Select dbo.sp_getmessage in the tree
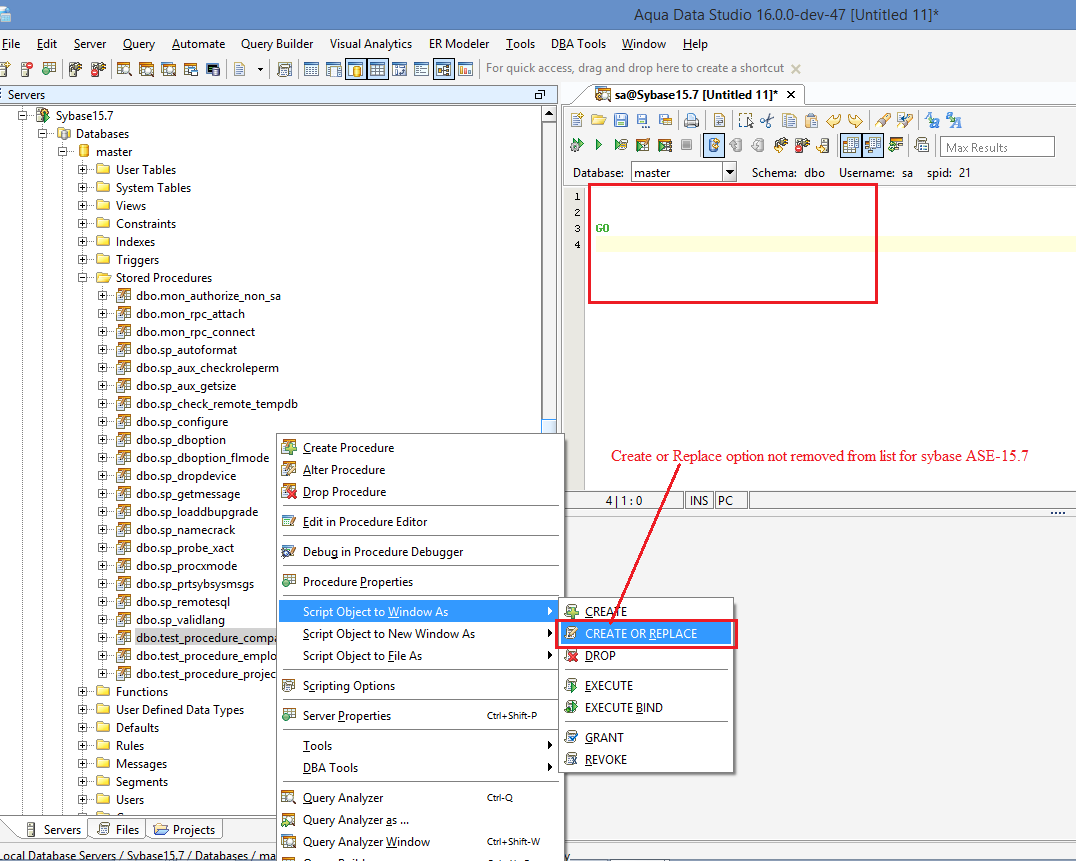The width and height of the screenshot is (1076, 861). (188, 494)
